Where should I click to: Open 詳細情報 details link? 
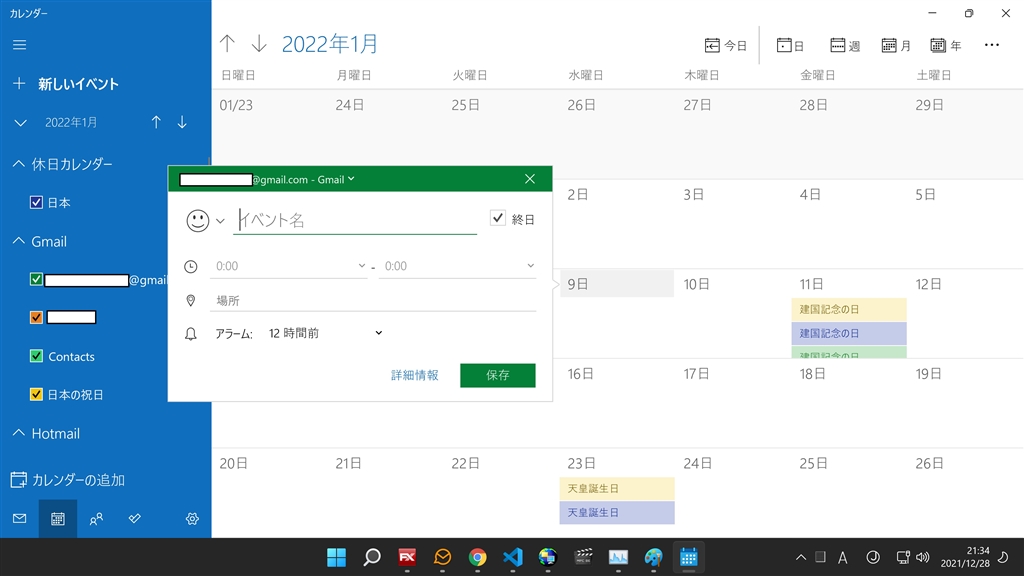click(415, 375)
